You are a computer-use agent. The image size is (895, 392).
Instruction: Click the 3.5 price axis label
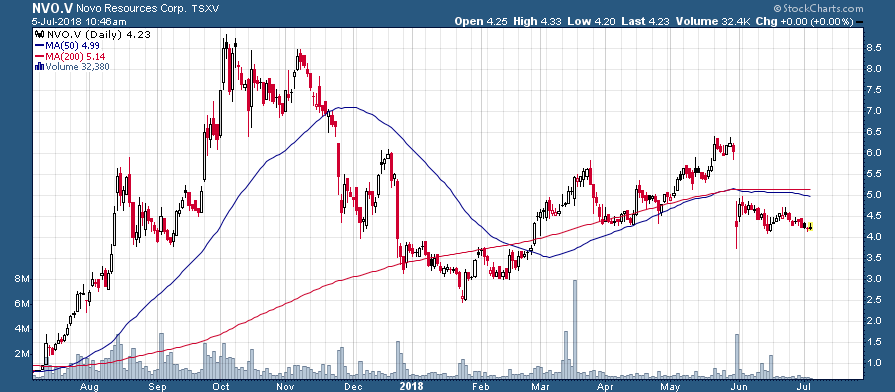coord(873,258)
